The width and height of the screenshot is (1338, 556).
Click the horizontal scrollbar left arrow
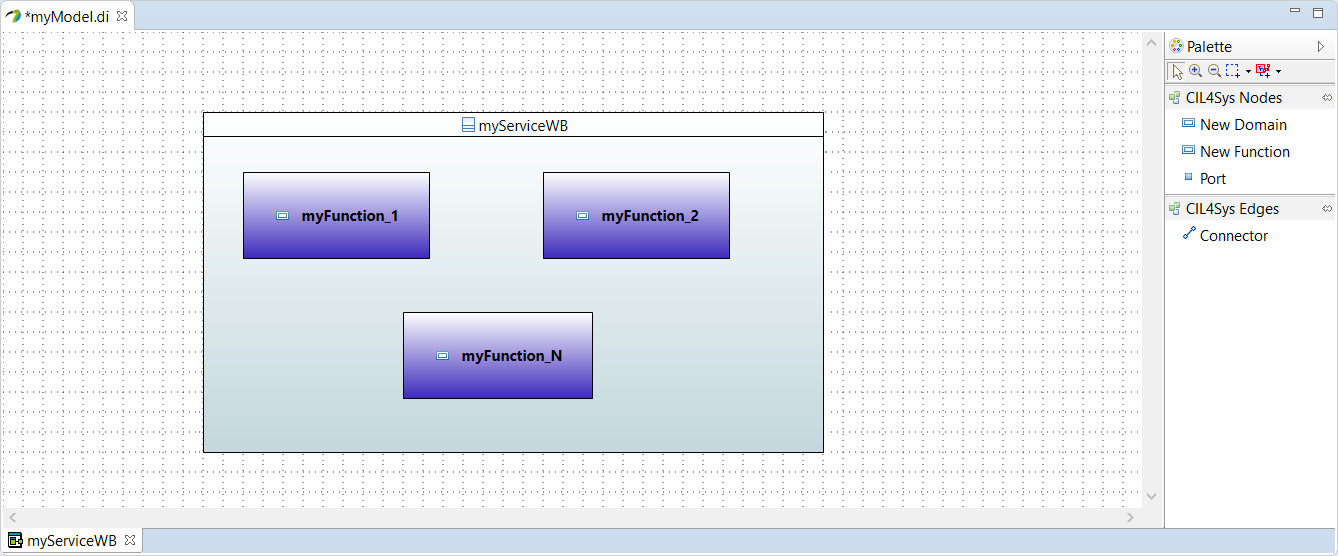12,517
